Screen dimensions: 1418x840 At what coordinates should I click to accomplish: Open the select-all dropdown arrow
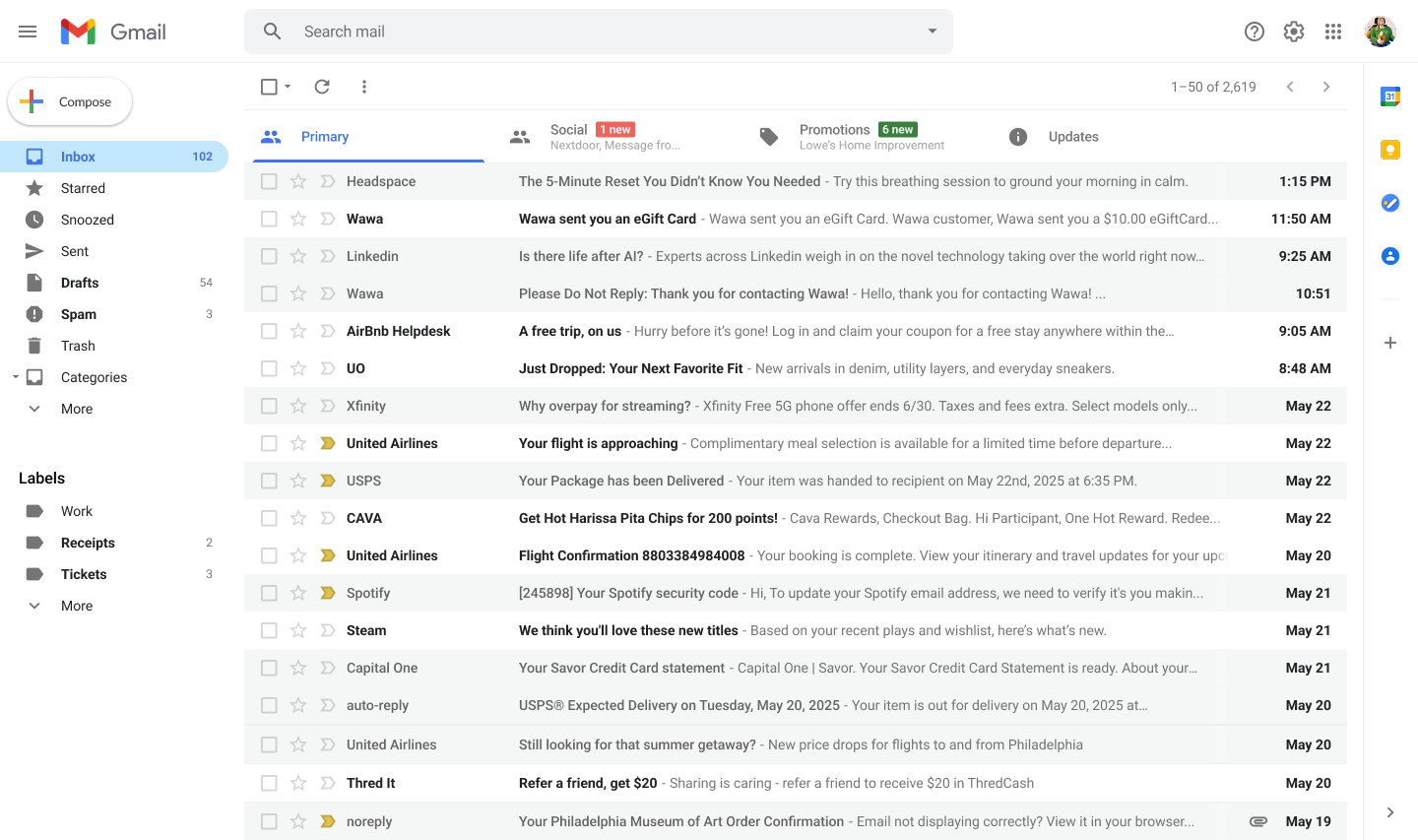(288, 87)
